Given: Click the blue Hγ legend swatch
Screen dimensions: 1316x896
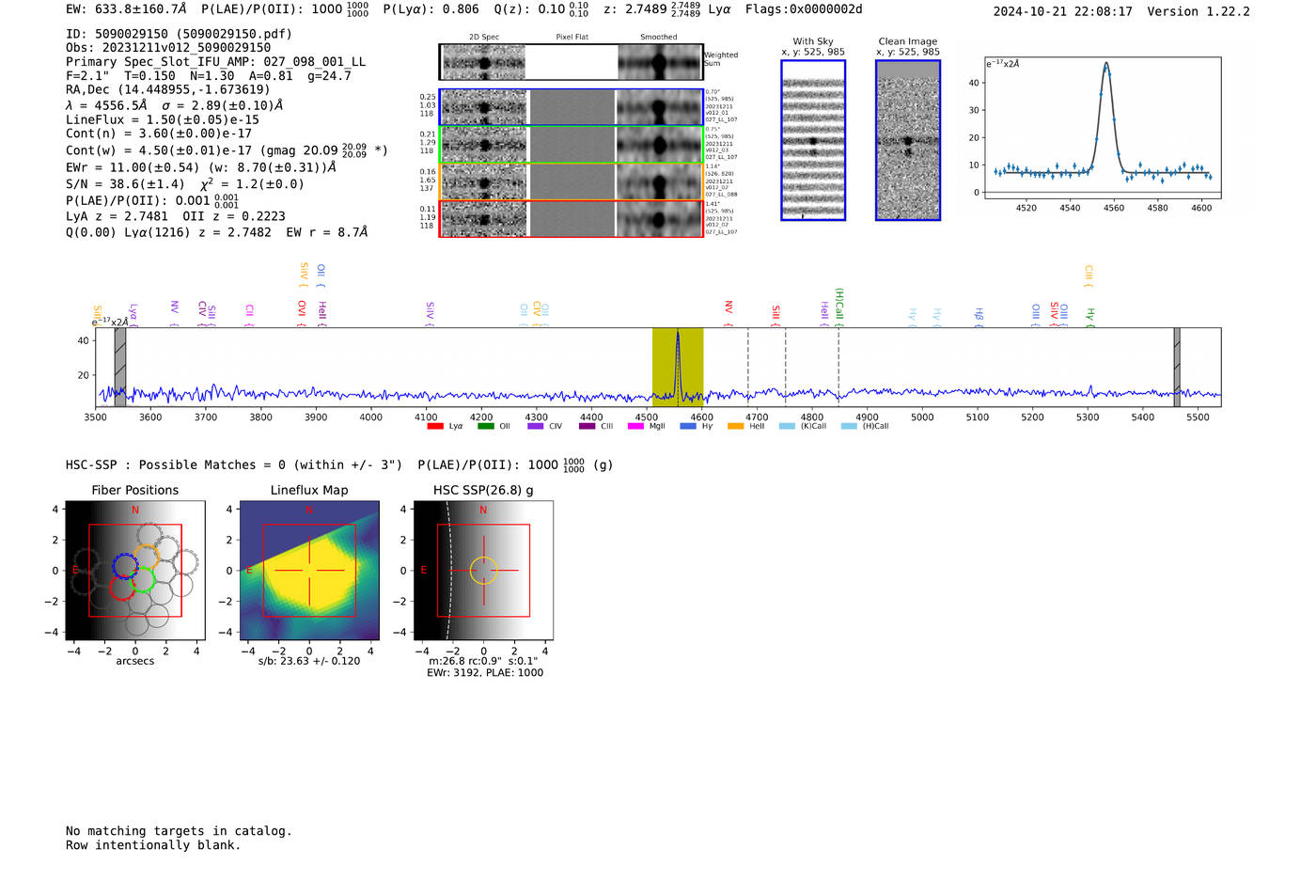Looking at the screenshot, I should (x=688, y=427).
